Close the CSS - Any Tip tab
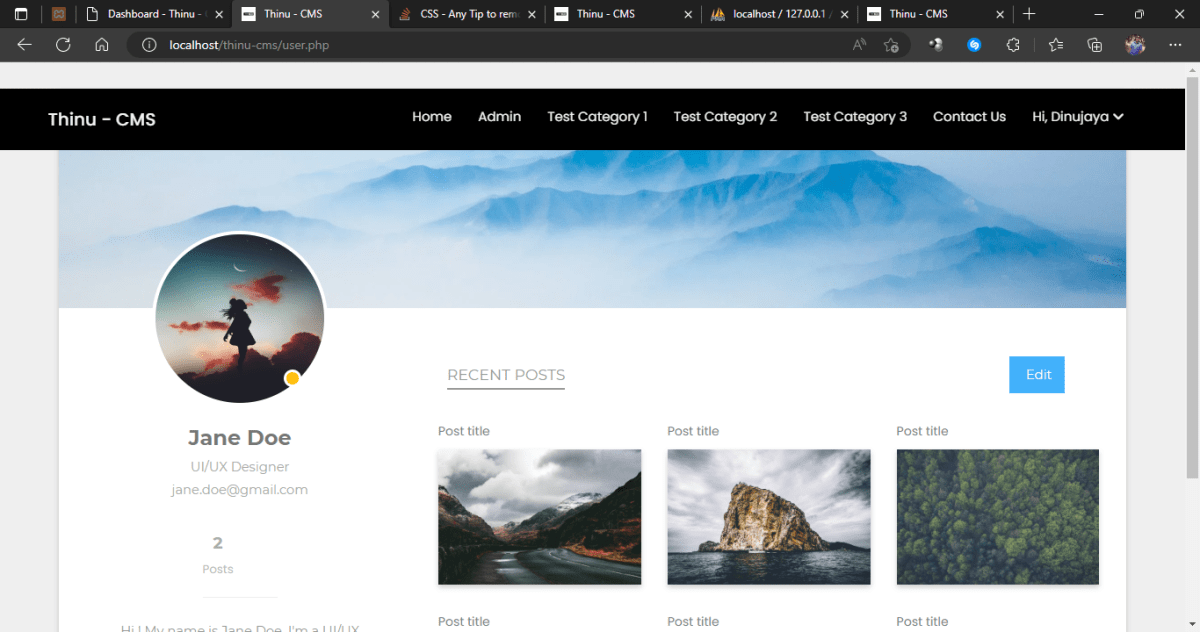The image size is (1200, 632). pos(532,14)
